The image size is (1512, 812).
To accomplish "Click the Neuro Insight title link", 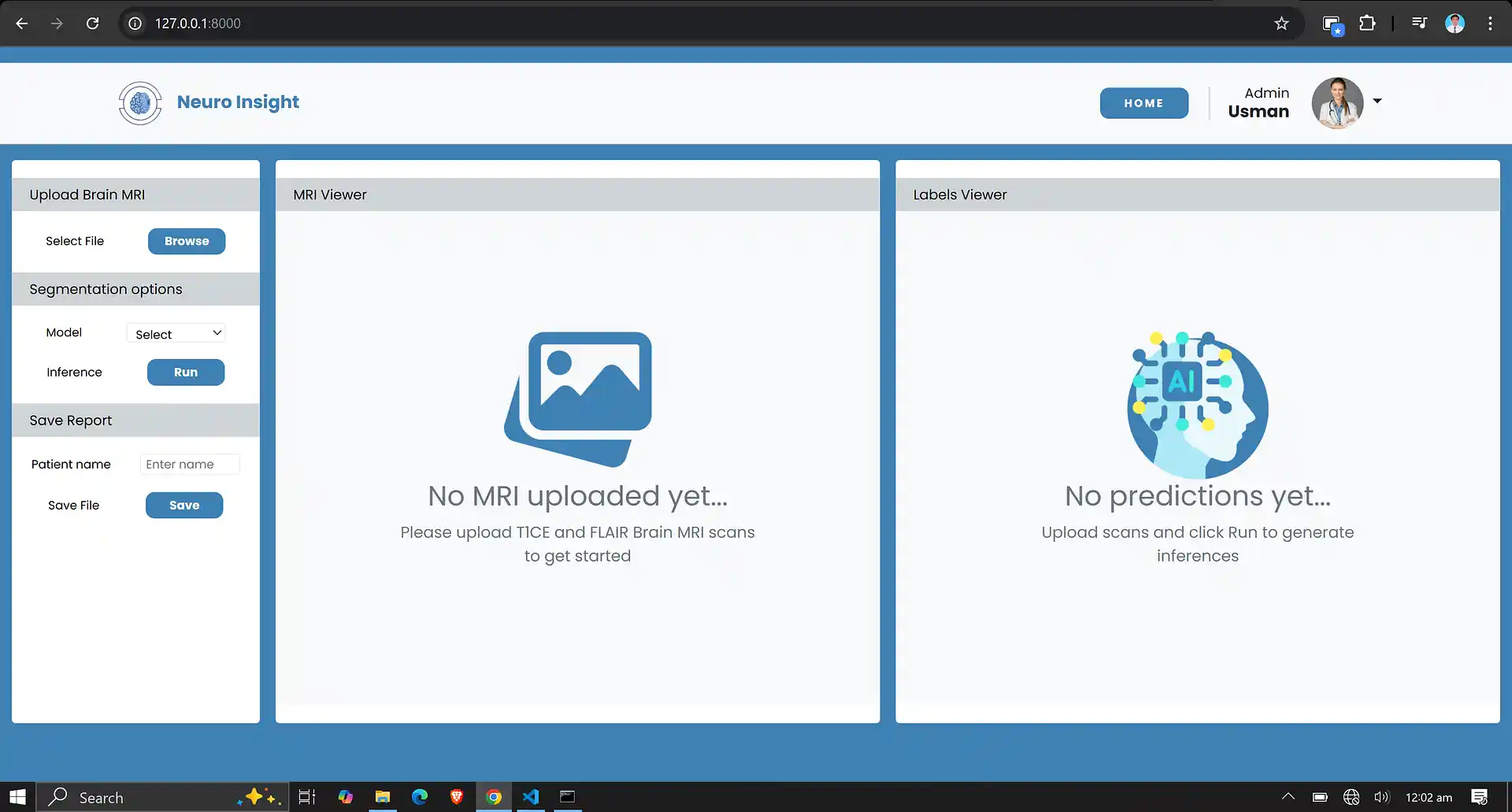I will coord(238,102).
